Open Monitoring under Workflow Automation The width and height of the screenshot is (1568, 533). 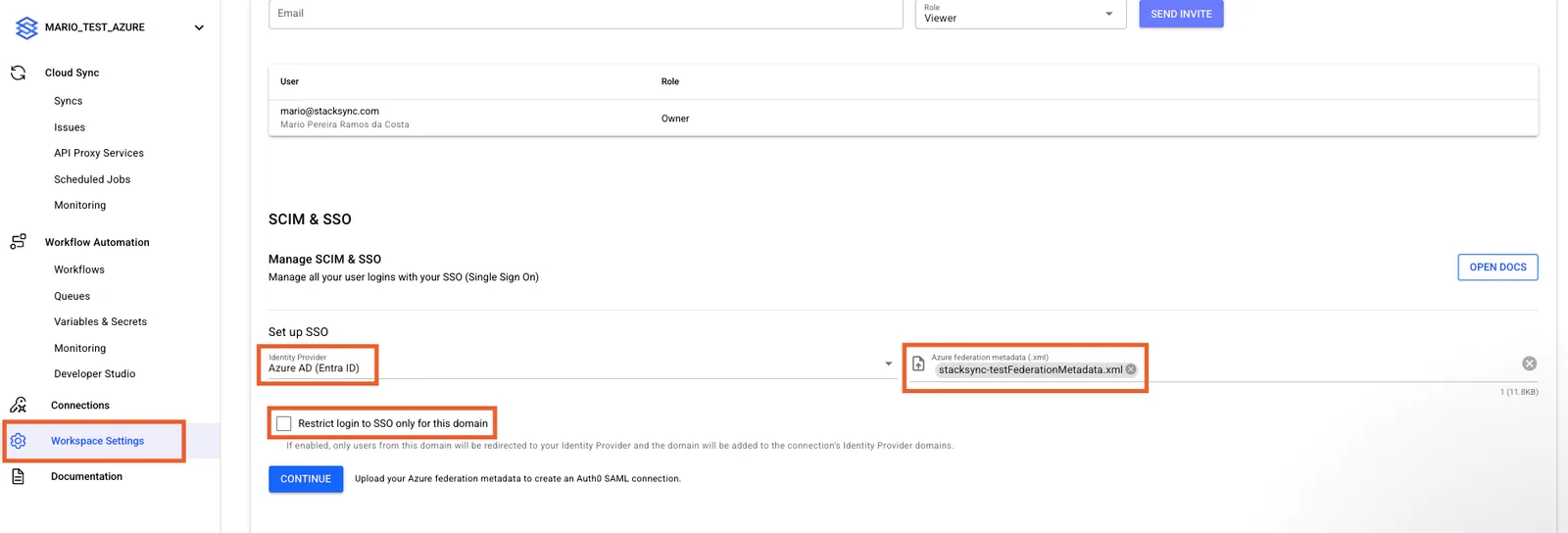pyautogui.click(x=79, y=348)
